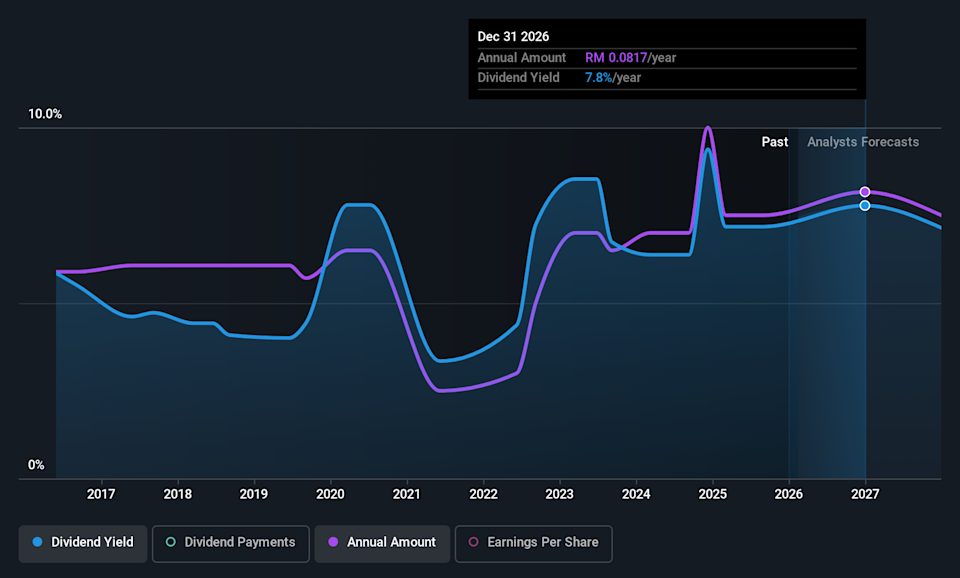The height and width of the screenshot is (578, 960).
Task: Select the 2023 year axis label
Action: point(559,493)
